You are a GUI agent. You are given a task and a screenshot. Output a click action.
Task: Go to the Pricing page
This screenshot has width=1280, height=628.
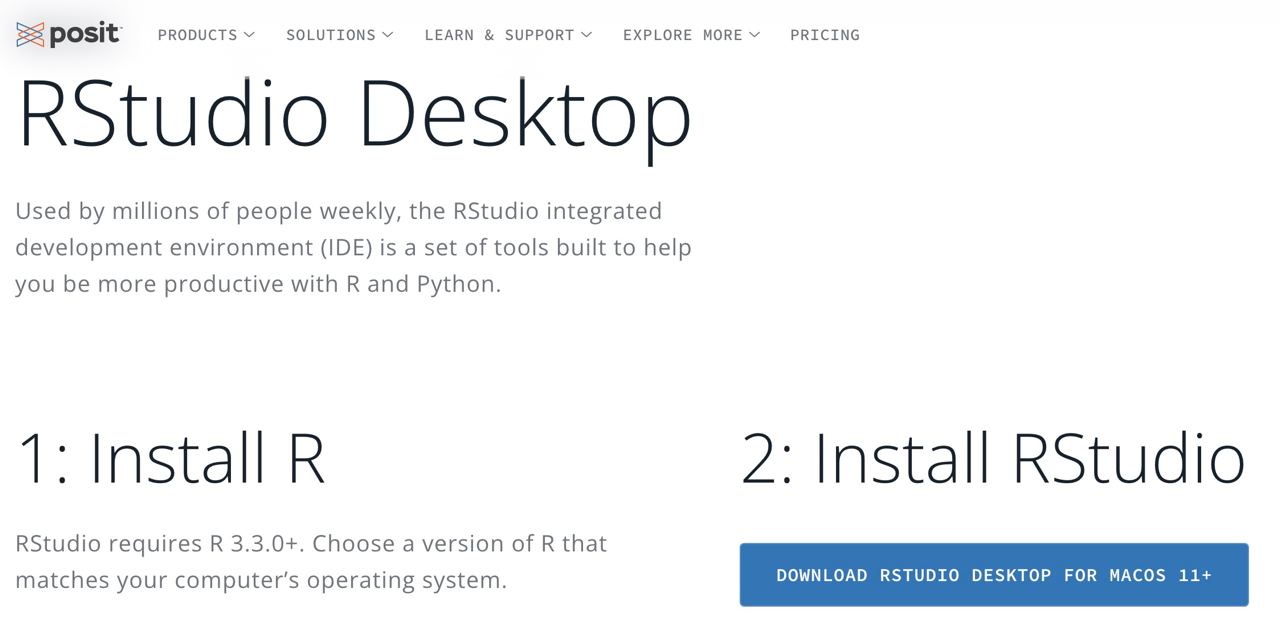click(x=824, y=35)
